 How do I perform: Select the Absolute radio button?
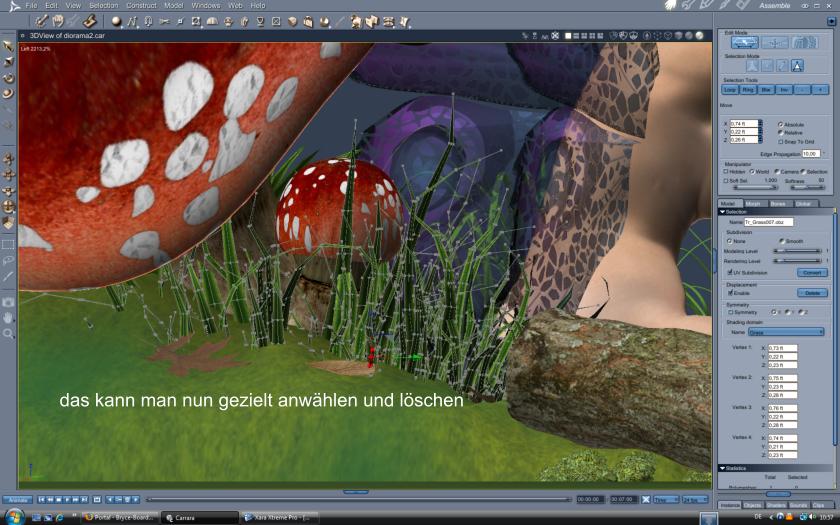click(x=780, y=124)
